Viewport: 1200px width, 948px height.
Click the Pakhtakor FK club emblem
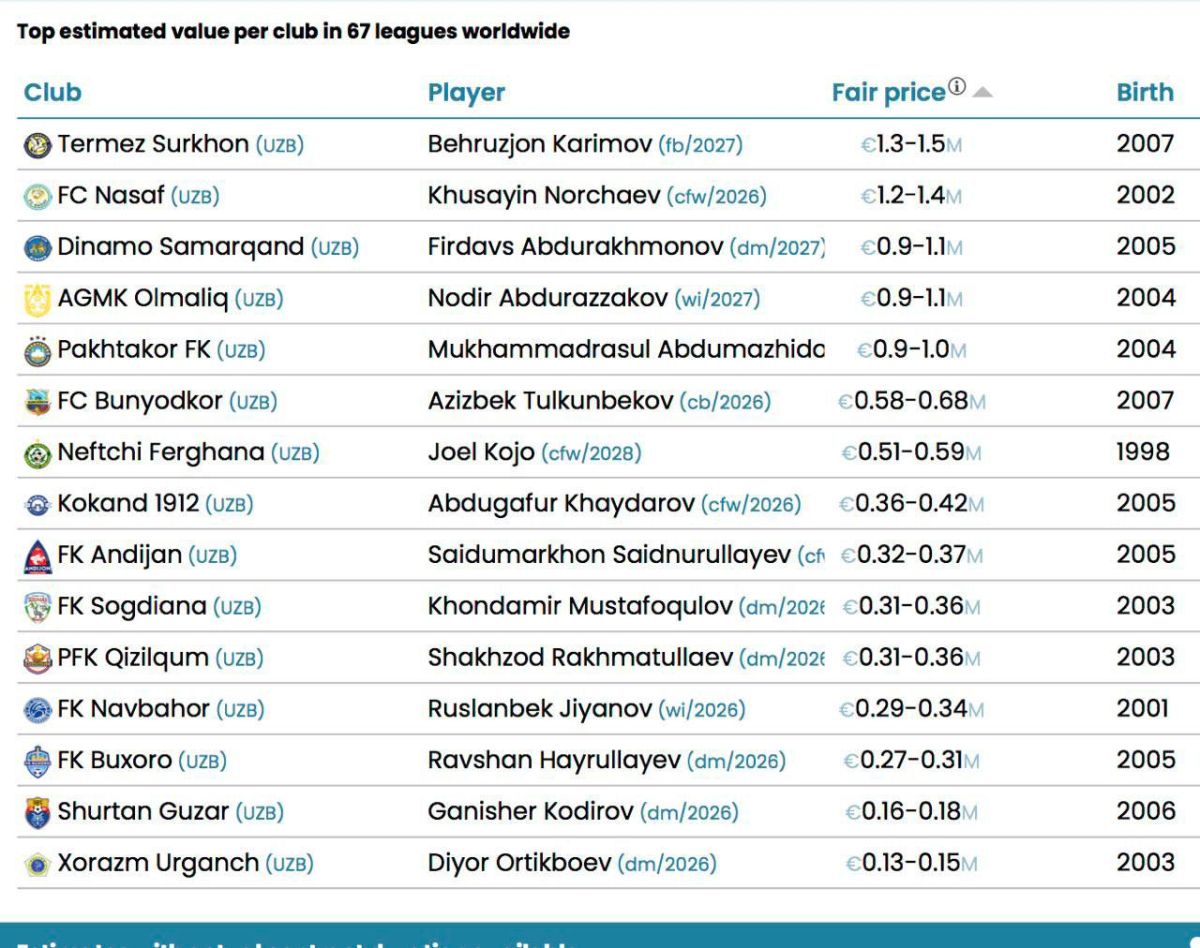[x=37, y=351]
